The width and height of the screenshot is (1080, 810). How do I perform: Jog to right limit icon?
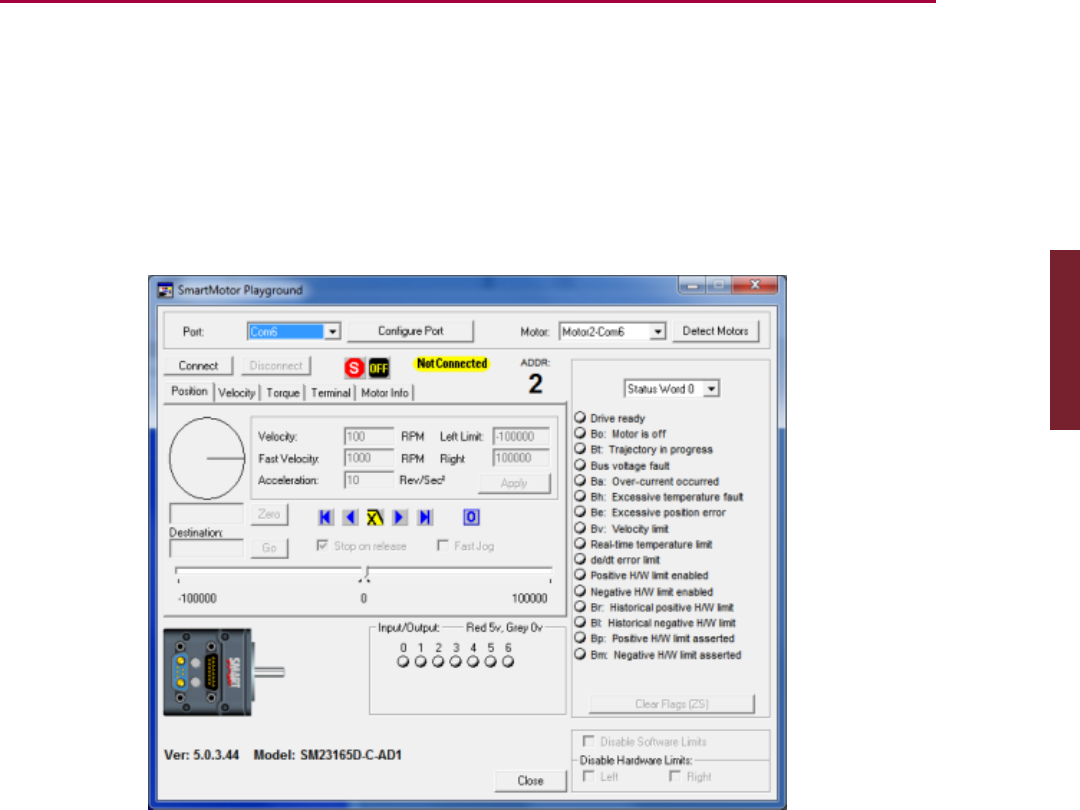(425, 517)
